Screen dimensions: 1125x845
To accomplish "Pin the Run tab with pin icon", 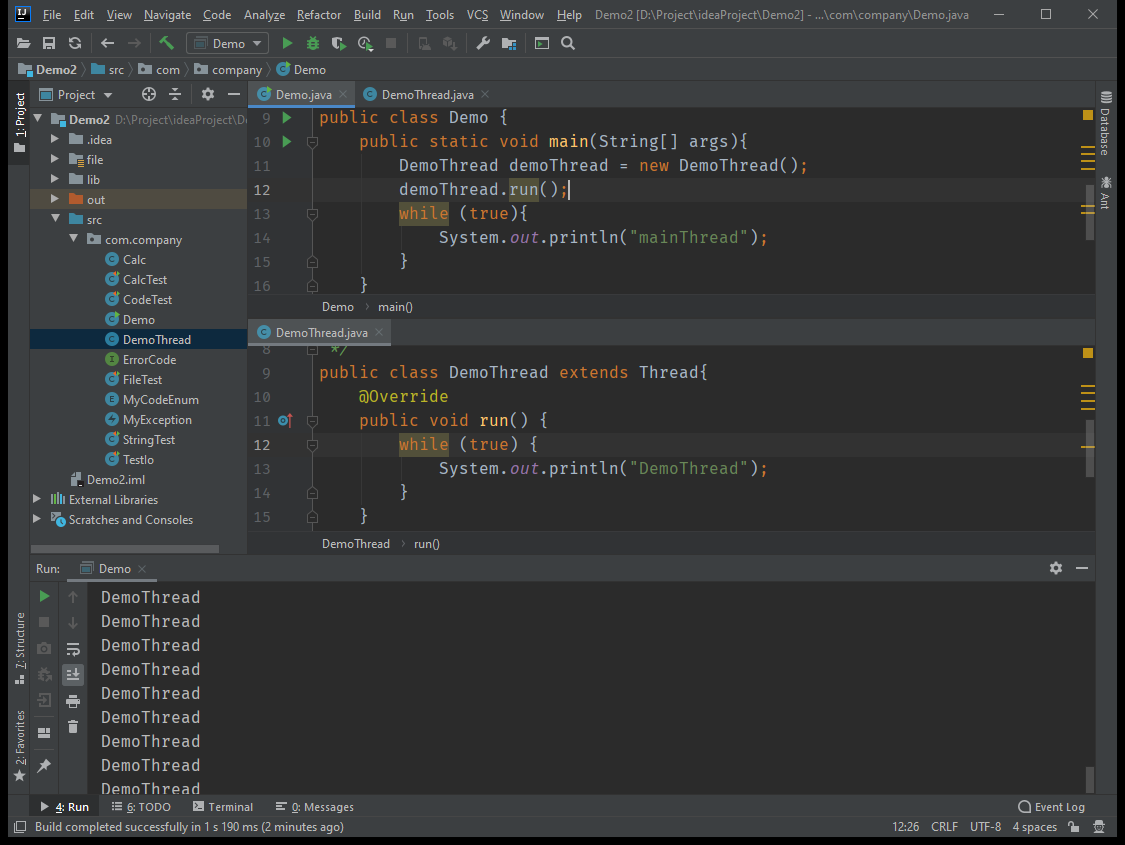I will tap(44, 765).
